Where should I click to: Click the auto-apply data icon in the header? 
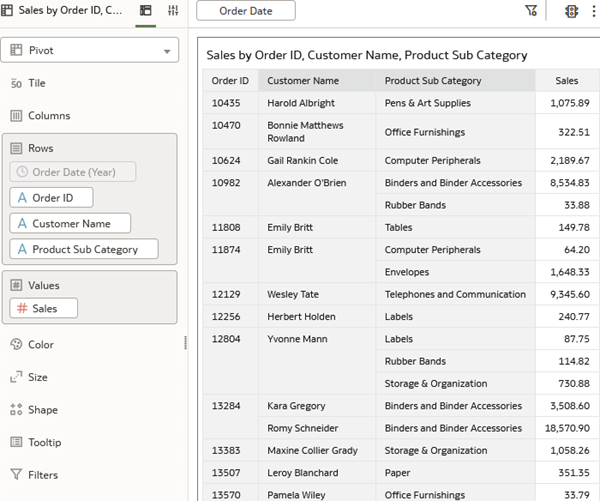click(x=572, y=10)
